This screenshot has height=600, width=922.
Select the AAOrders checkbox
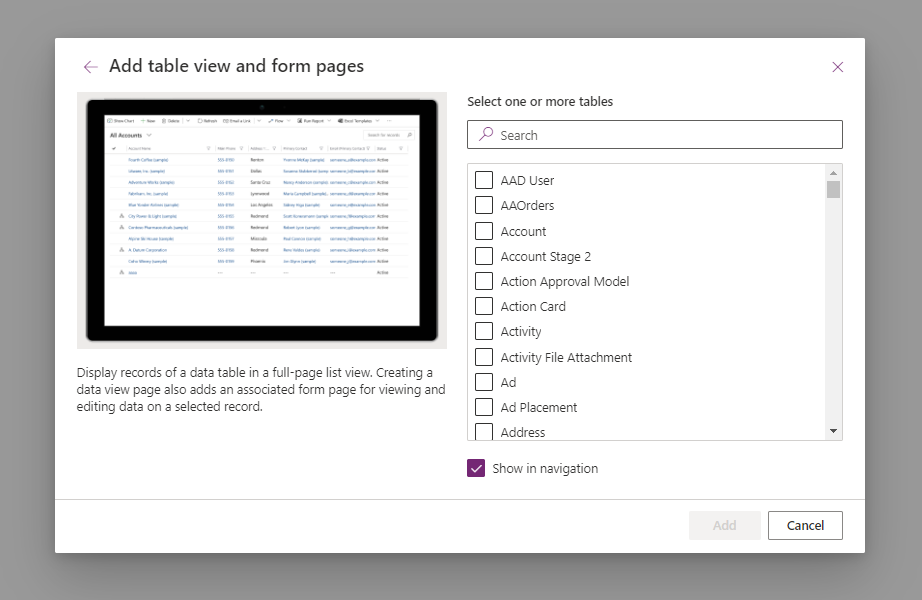(484, 205)
